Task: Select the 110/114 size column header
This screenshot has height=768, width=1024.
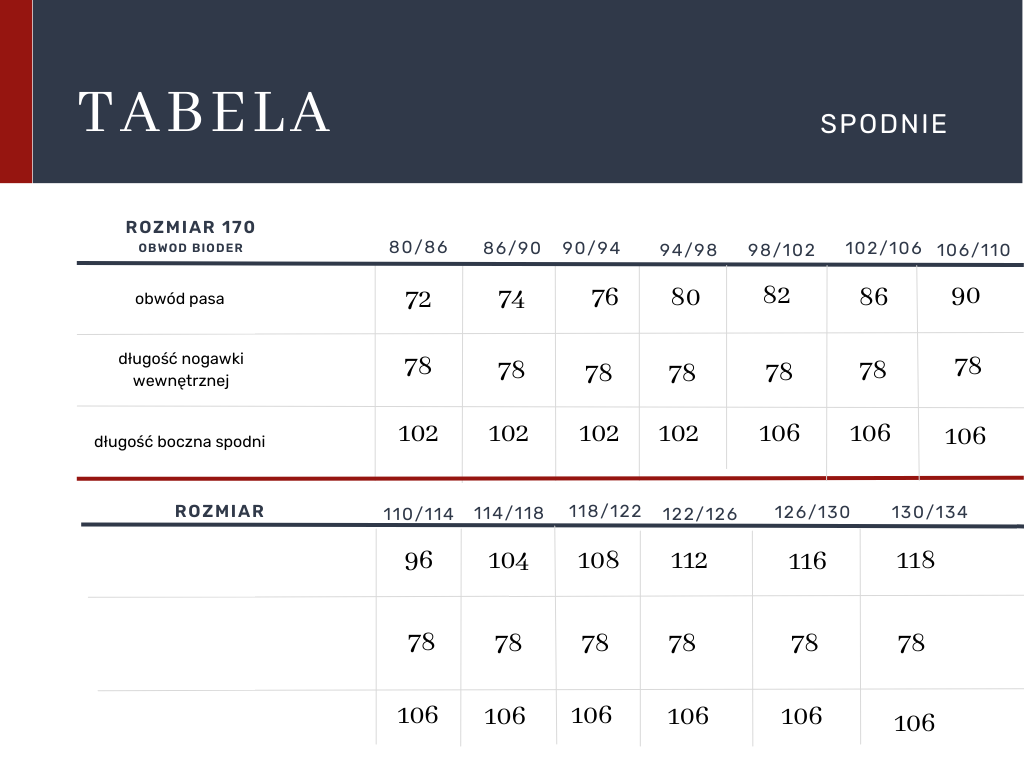Action: coord(418,514)
